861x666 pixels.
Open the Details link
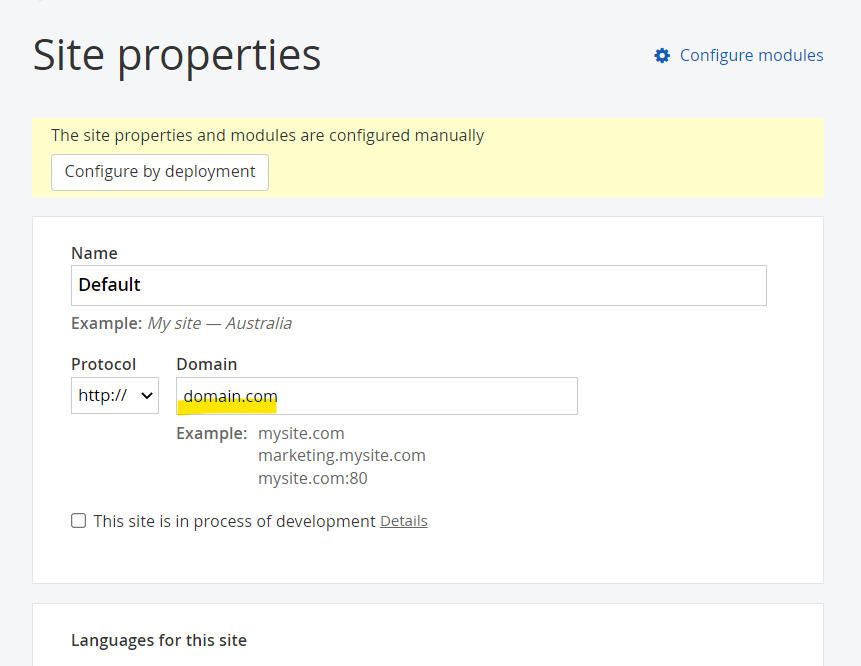pyautogui.click(x=404, y=521)
